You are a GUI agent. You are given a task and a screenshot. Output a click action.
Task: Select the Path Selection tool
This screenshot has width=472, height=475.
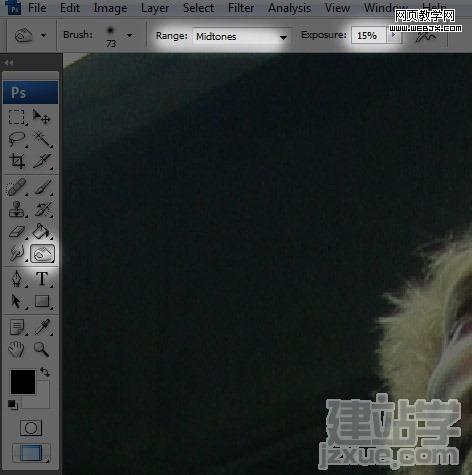(x=16, y=301)
